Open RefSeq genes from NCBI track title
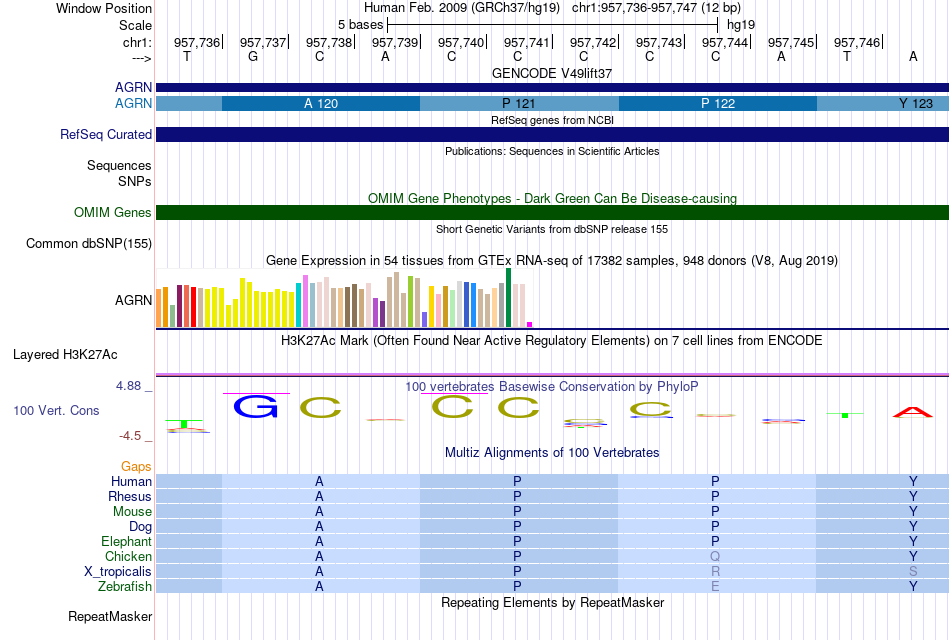950x640 pixels. pos(552,120)
